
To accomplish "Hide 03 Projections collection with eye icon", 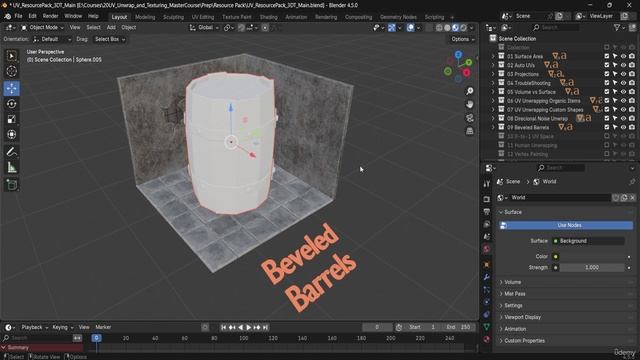I will tap(623, 74).
